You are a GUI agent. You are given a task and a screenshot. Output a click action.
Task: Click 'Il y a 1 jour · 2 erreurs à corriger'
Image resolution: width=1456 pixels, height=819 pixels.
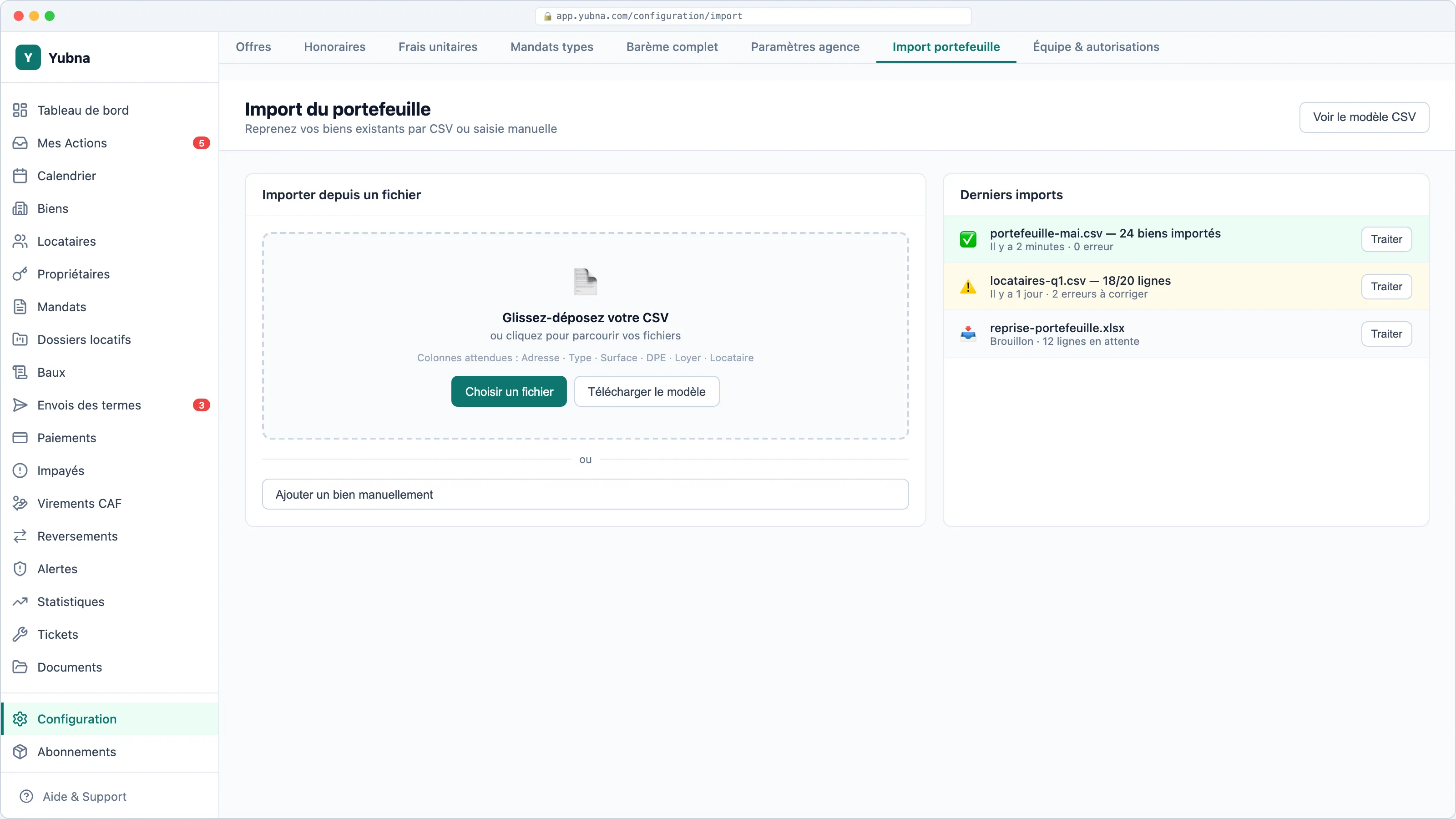(1068, 294)
